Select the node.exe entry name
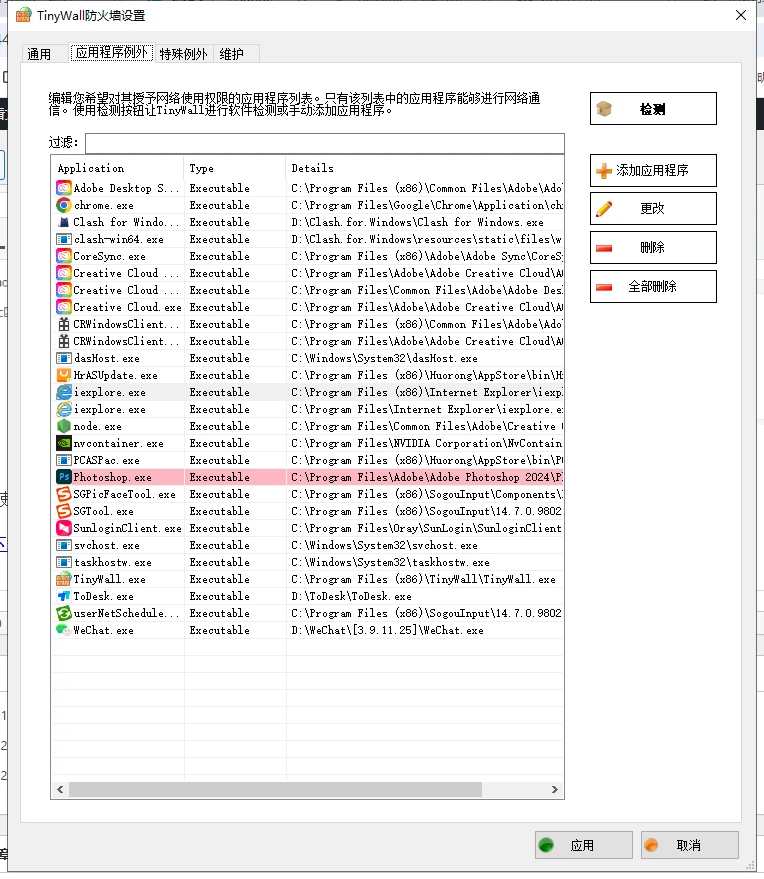 tap(98, 426)
